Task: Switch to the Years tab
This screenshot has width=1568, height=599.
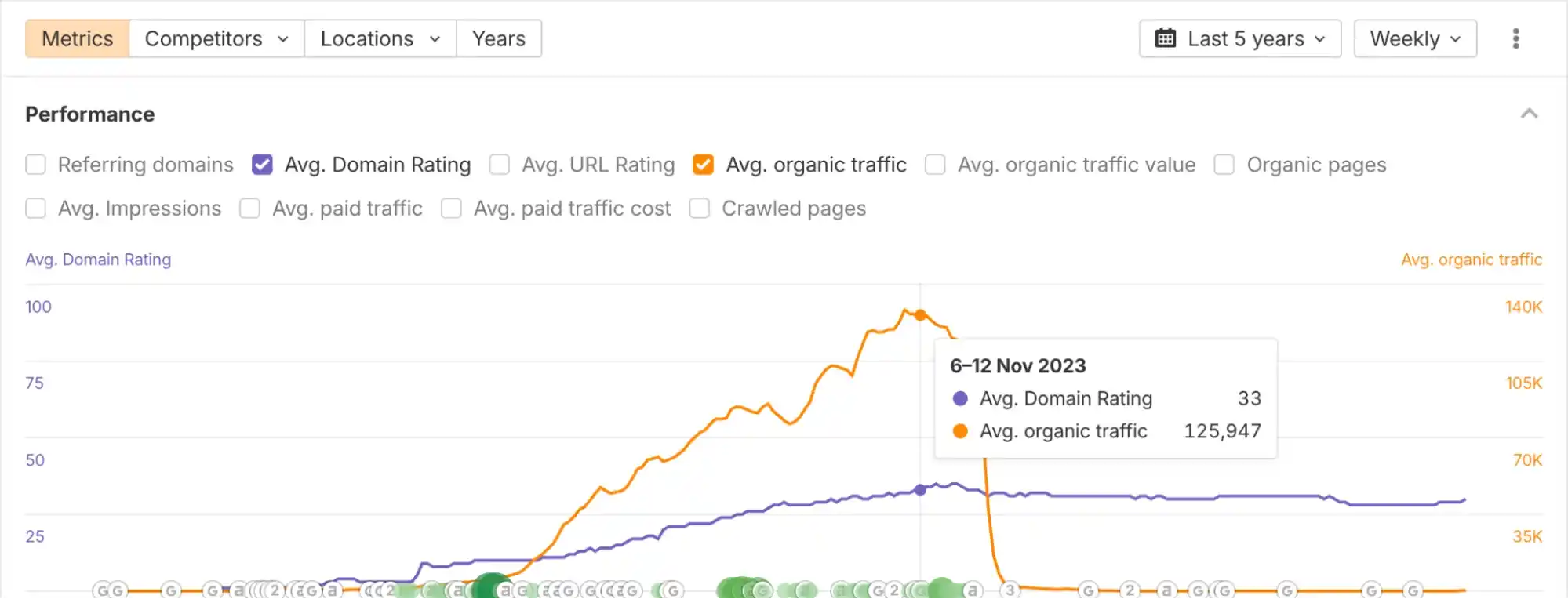Action: [499, 38]
